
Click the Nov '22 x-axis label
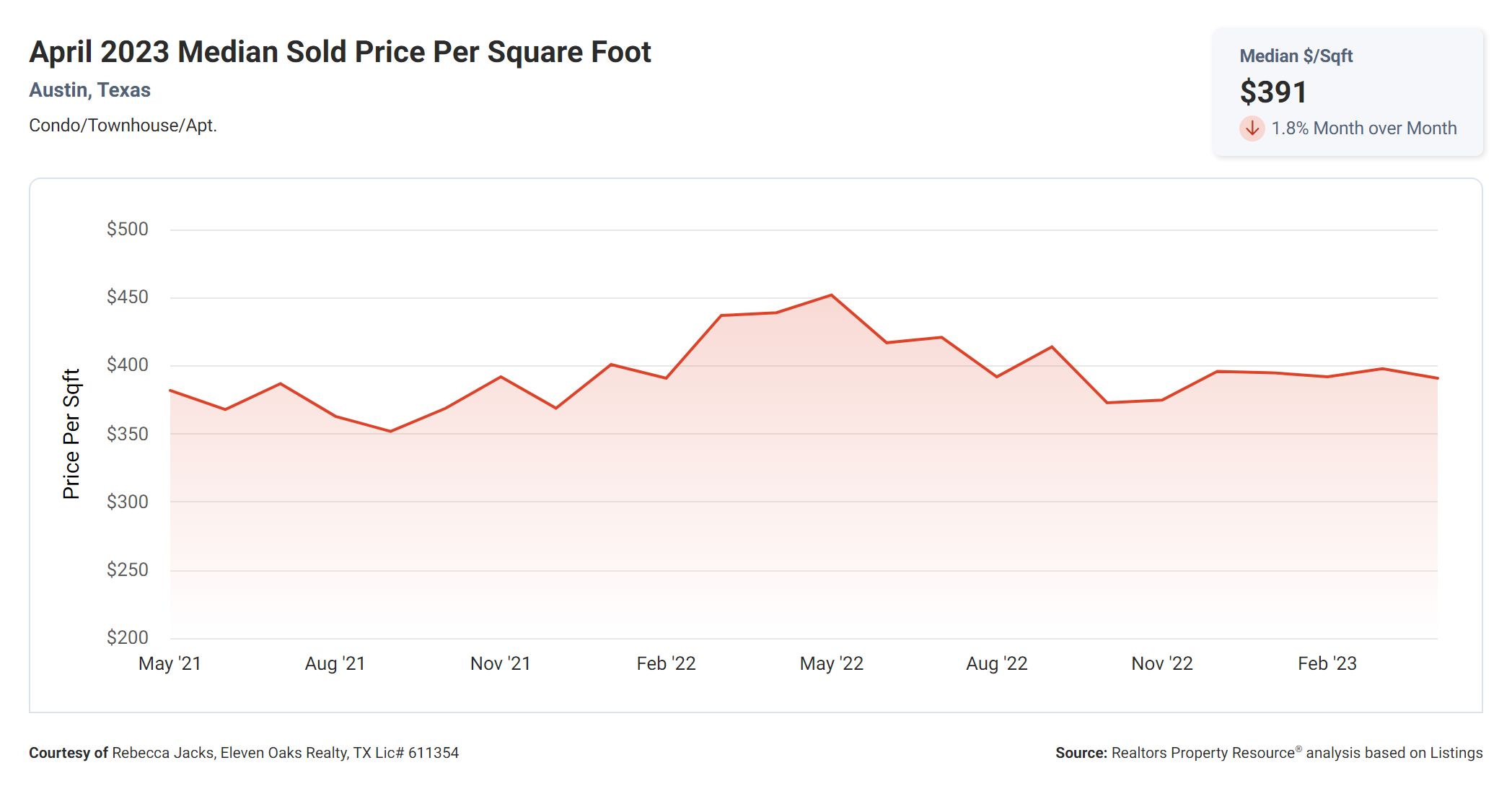1161,663
